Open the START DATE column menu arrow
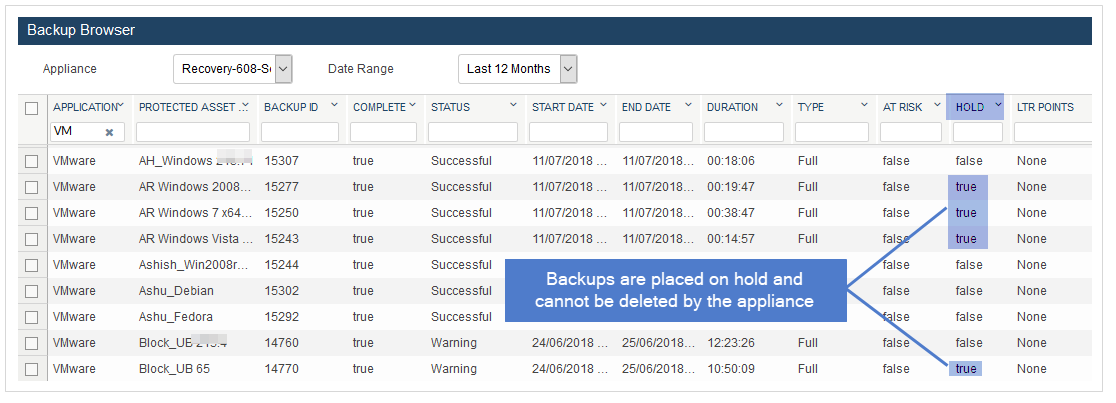Viewport: 1116px width, 403px height. pyautogui.click(x=604, y=105)
